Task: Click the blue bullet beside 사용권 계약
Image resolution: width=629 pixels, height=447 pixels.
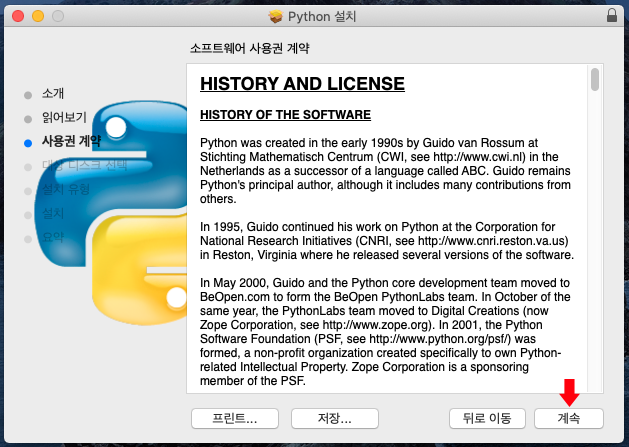Action: [28, 143]
